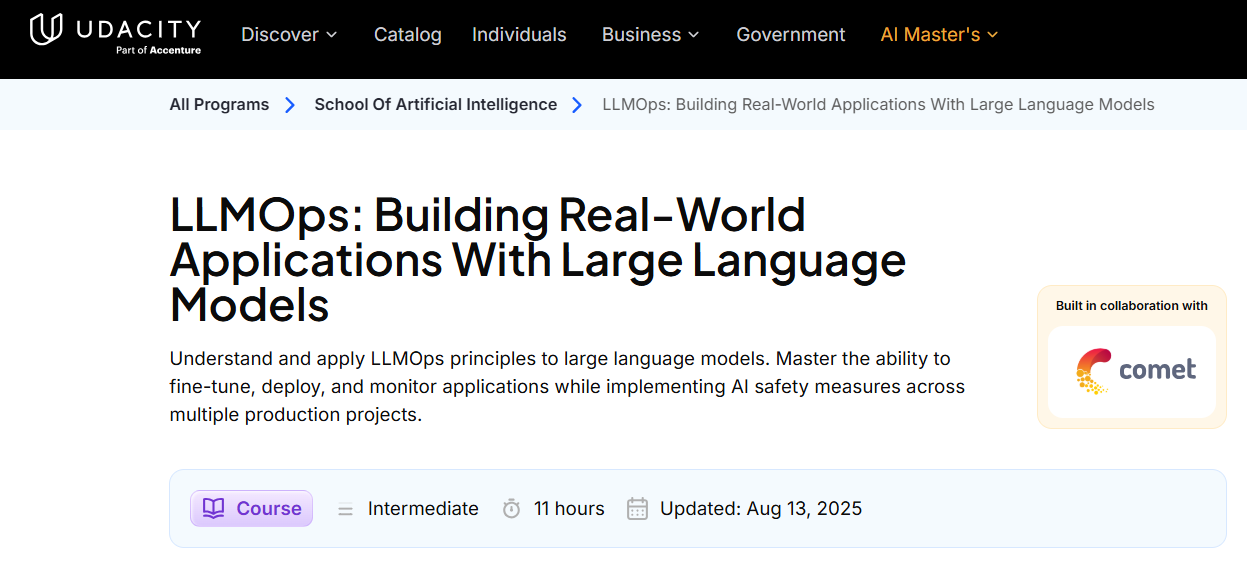The width and height of the screenshot is (1247, 572).
Task: Click the Intermediate level text
Action: [x=423, y=508]
